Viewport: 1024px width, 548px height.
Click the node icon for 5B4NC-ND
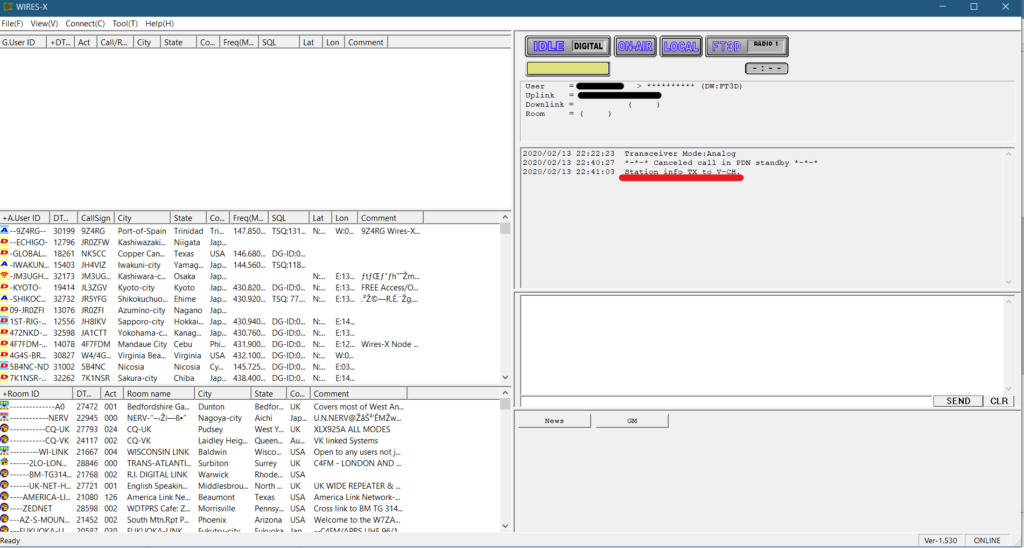click(x=5, y=366)
